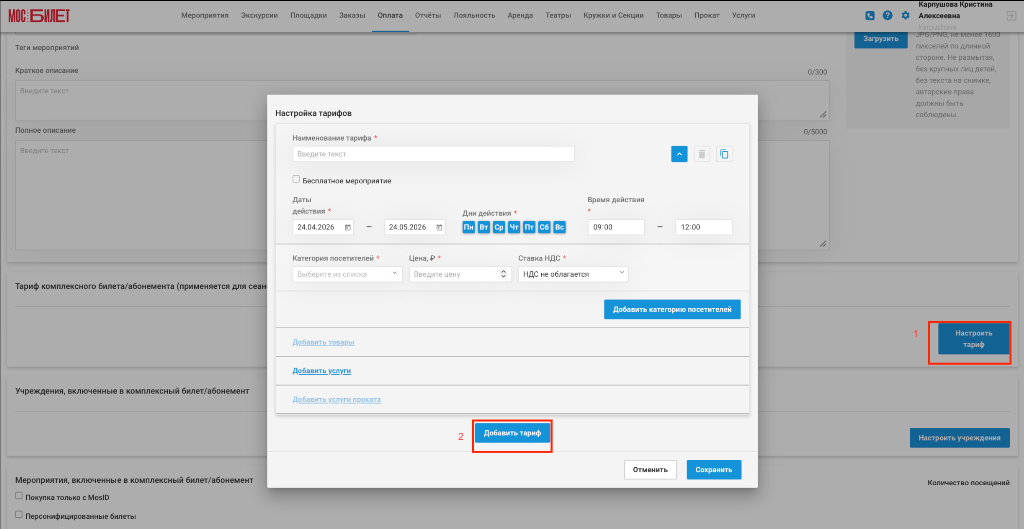Image resolution: width=1024 pixels, height=529 pixels.
Task: Expand the Ставка НДС dropdown
Action: (x=573, y=274)
